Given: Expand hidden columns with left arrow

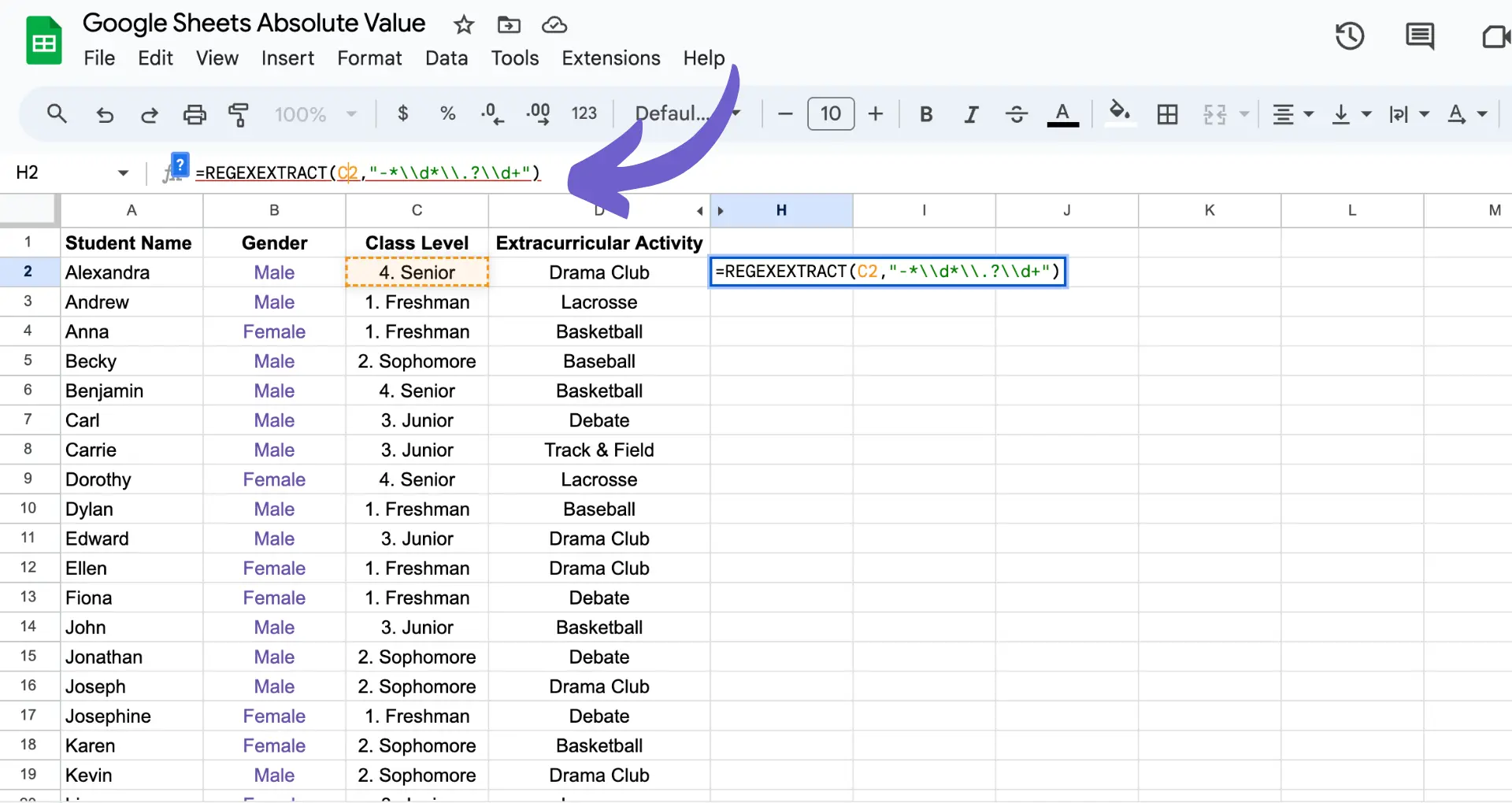Looking at the screenshot, I should (x=699, y=211).
